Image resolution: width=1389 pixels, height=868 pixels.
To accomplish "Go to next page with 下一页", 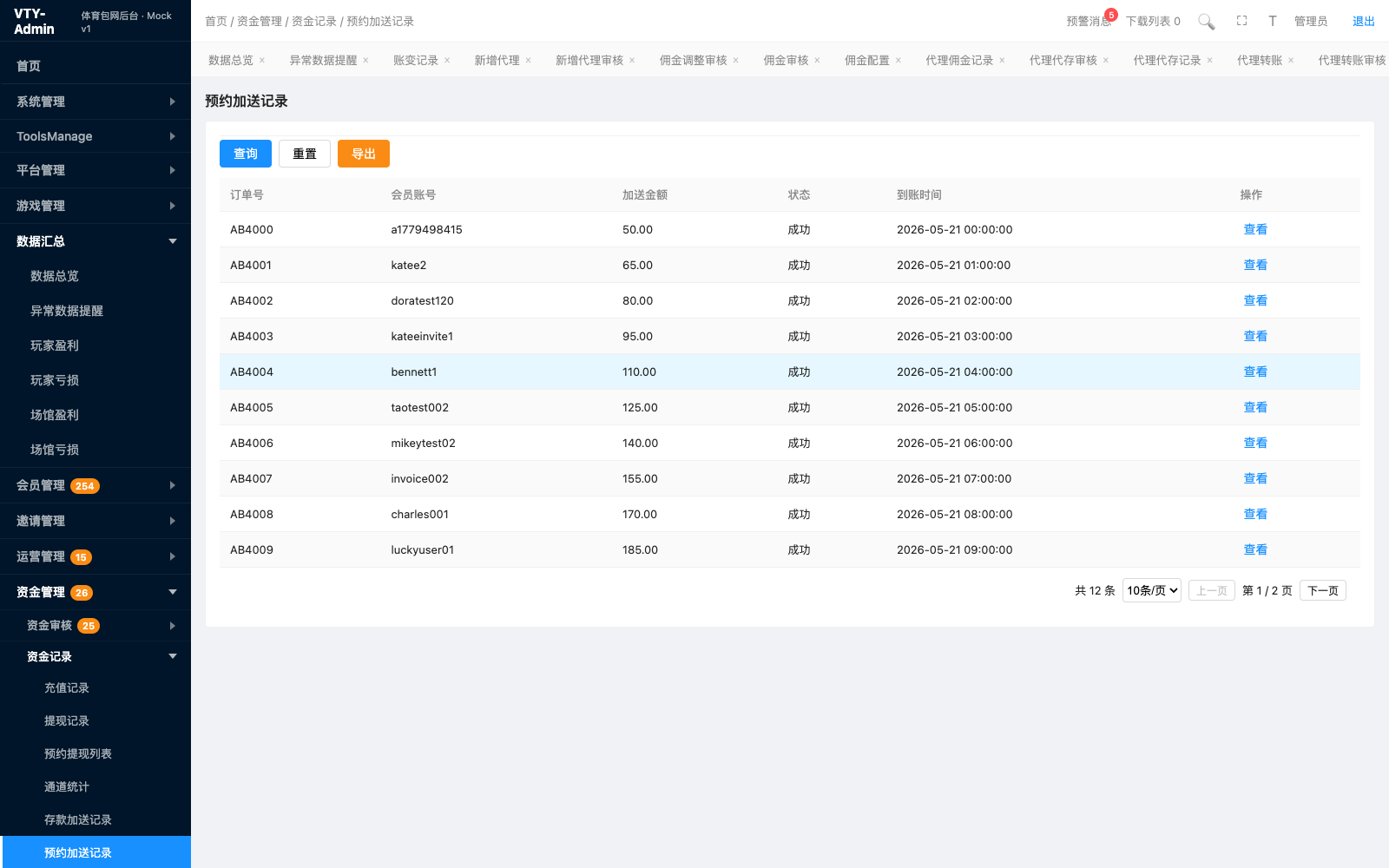I will coord(1323,590).
